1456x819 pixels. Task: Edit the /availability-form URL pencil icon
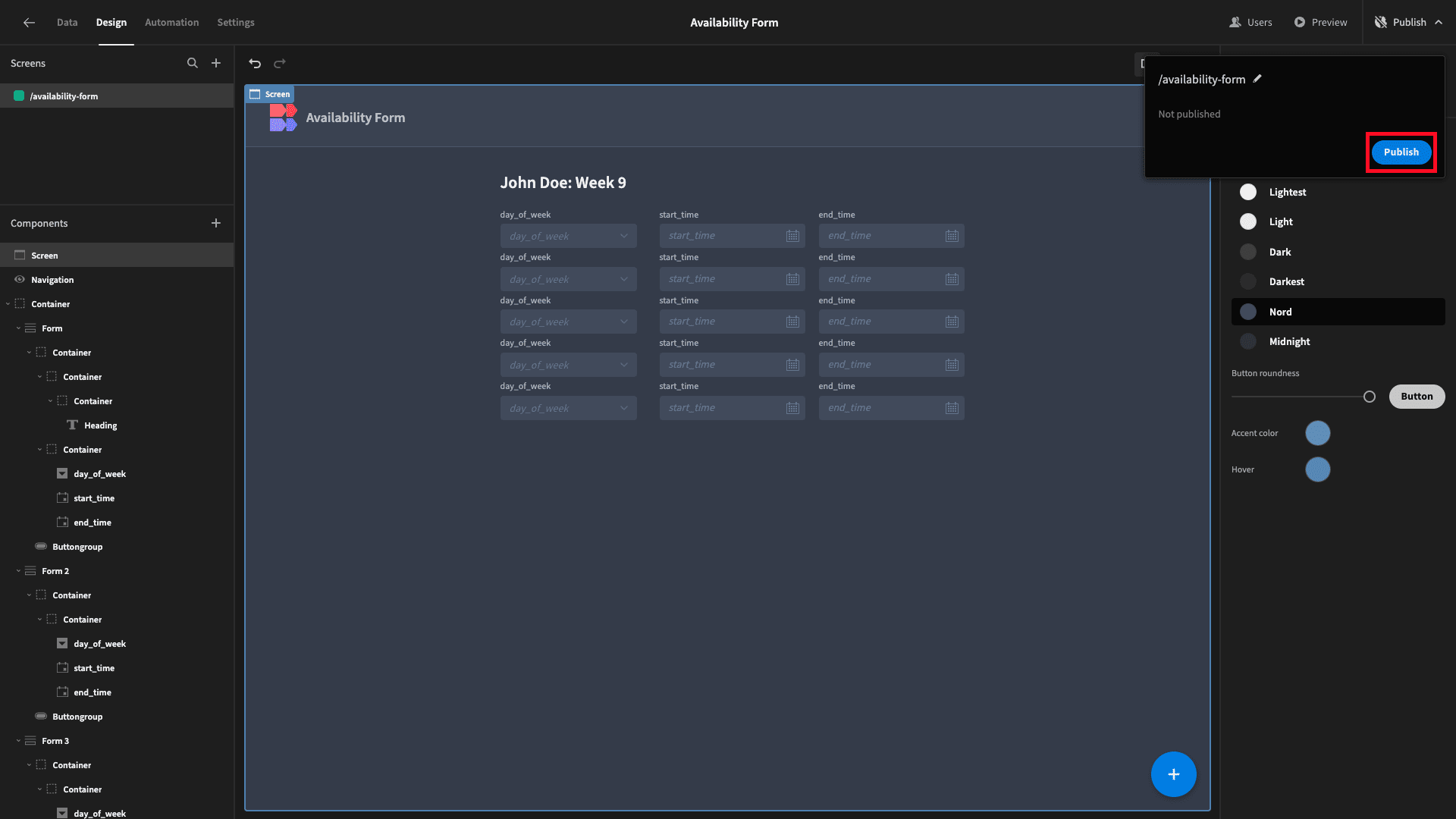pos(1257,78)
